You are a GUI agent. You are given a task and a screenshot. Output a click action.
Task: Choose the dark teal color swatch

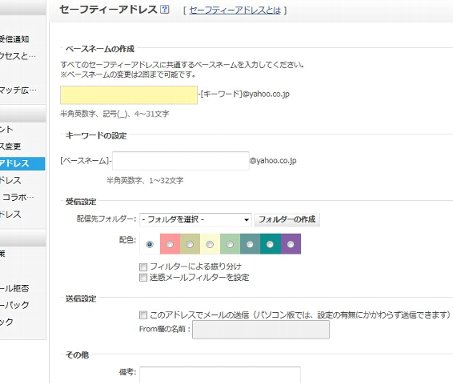270,244
